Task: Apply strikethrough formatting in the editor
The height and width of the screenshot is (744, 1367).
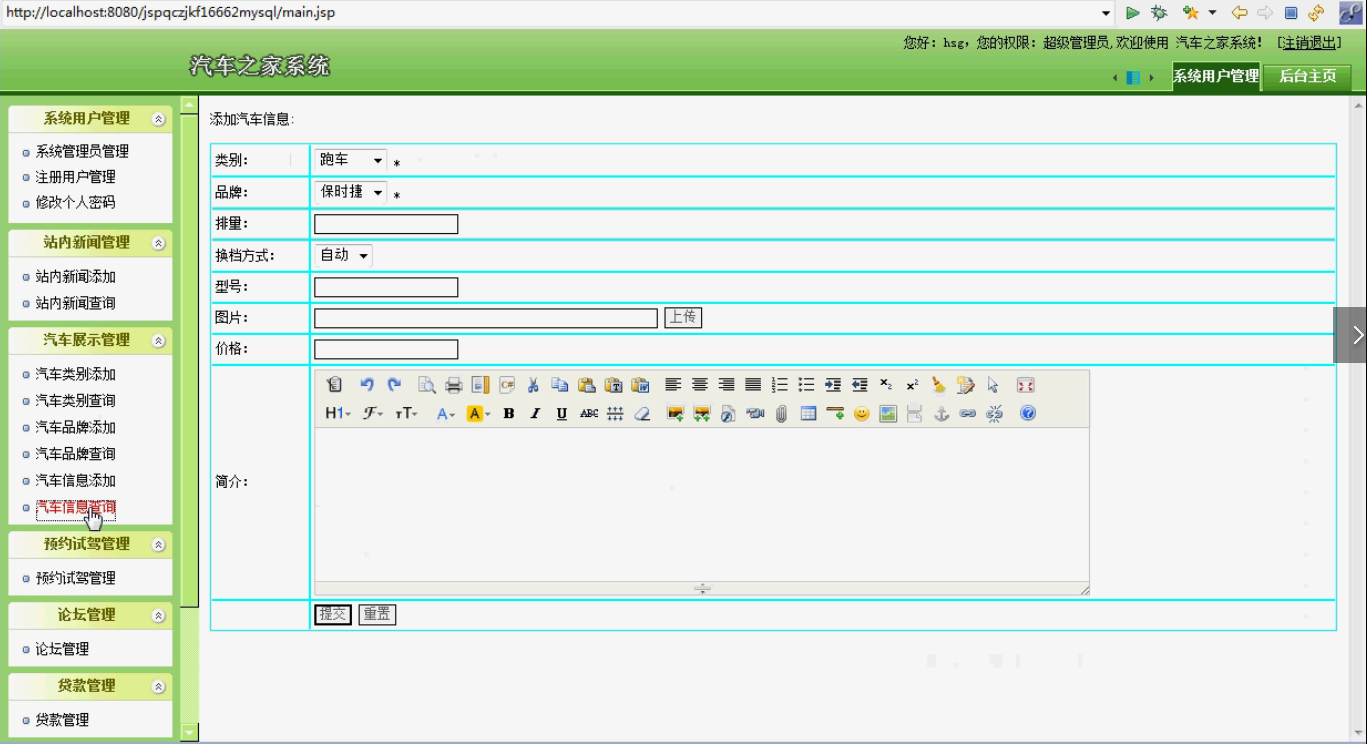Action: click(x=589, y=413)
